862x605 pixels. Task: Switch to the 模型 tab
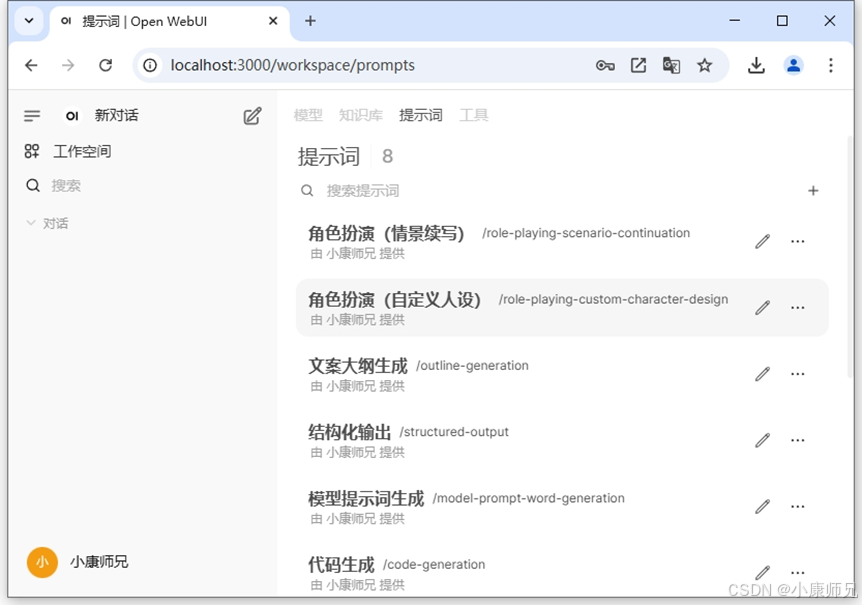point(307,115)
